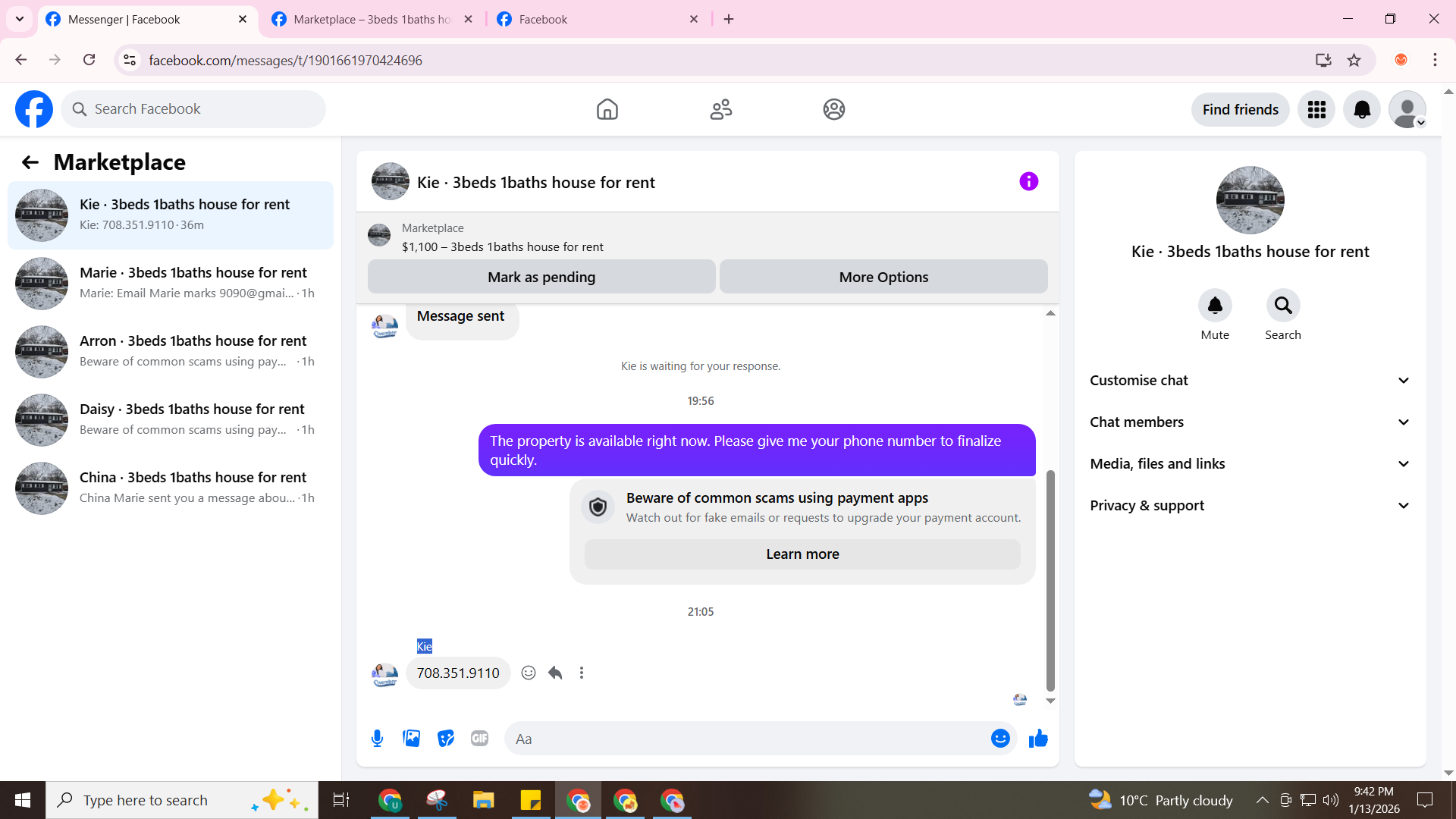Reply to the 708.351.9110 message
Viewport: 1456px width, 819px height.
(x=555, y=673)
